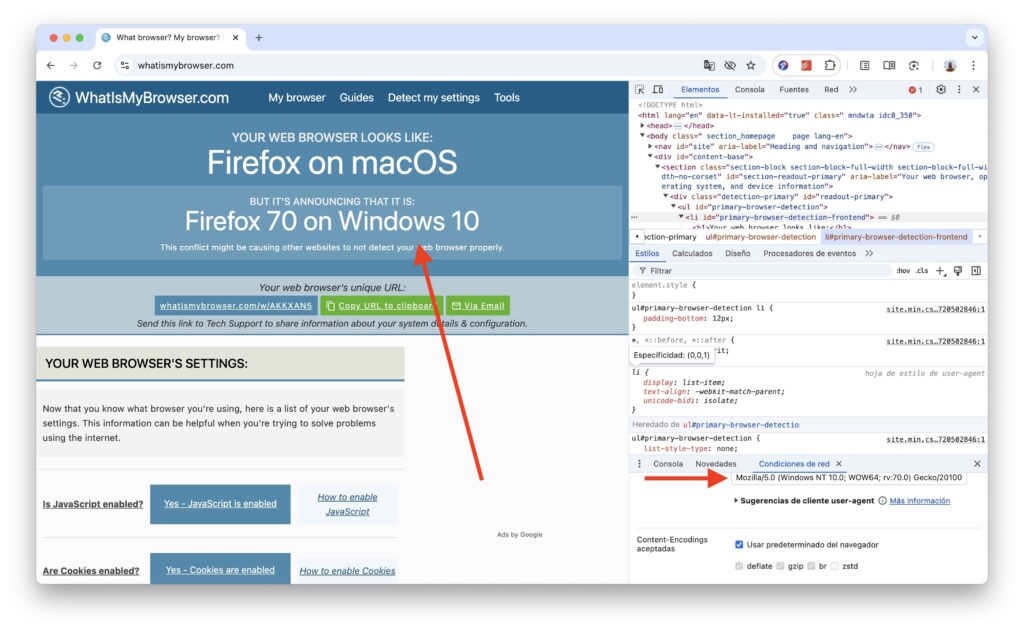Image resolution: width=1024 pixels, height=632 pixels.
Task: Toggle the .cls element classes button
Action: 921,271
